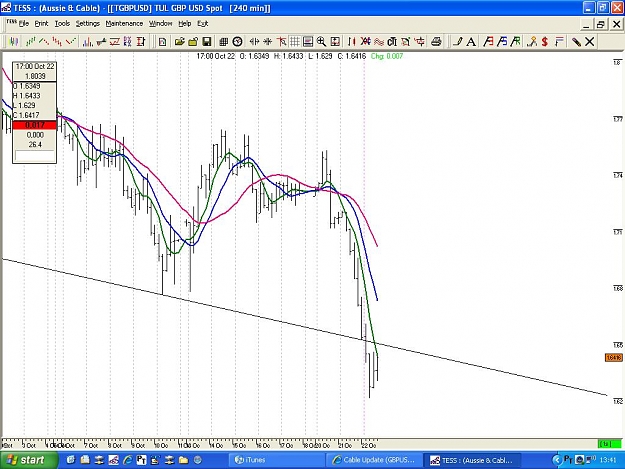This screenshot has width=625, height=469.
Task: Select the green-red line chart icon
Action: (44, 41)
